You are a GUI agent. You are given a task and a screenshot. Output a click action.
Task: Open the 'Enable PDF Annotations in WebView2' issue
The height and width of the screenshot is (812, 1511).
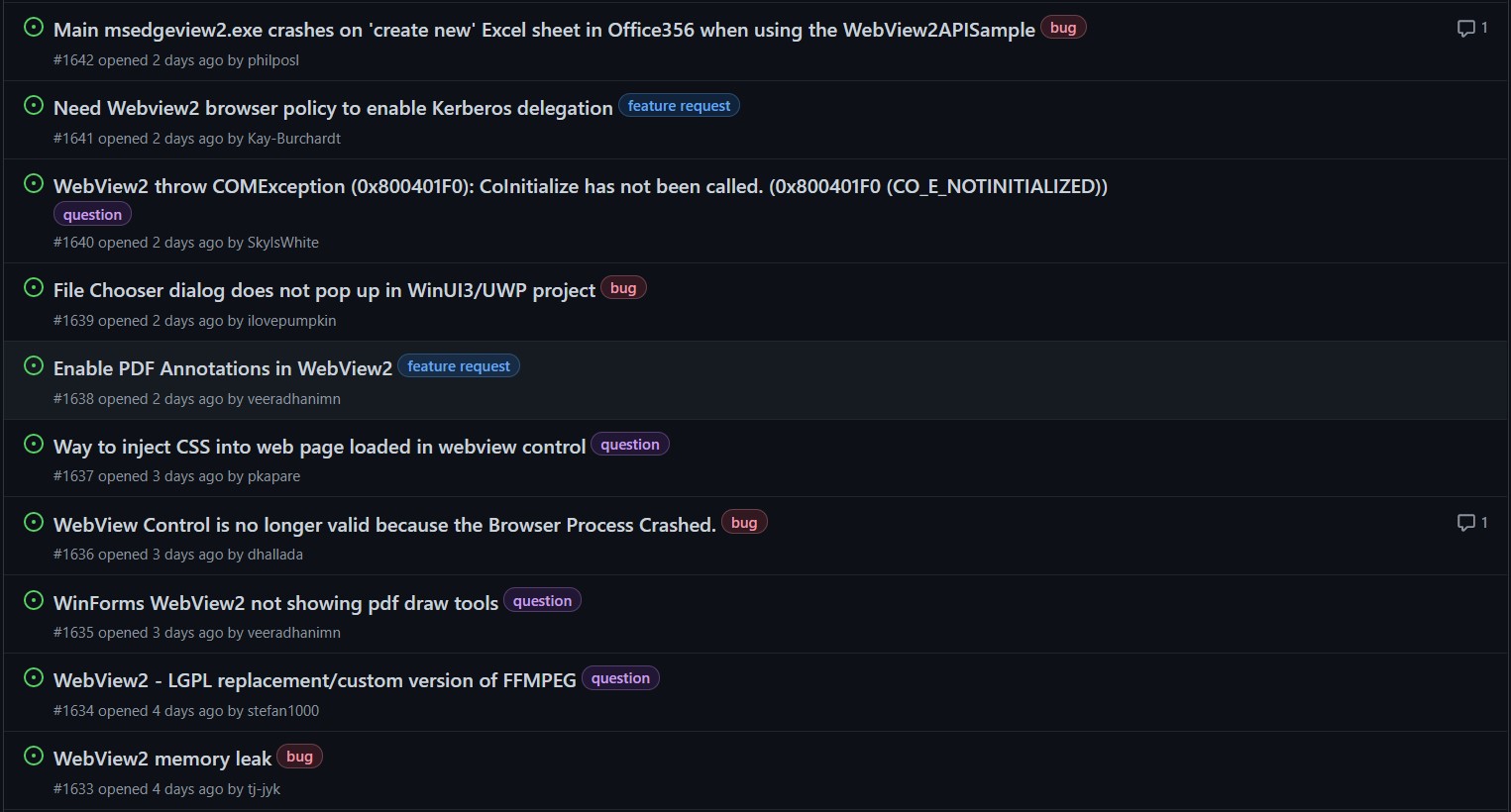tap(223, 368)
